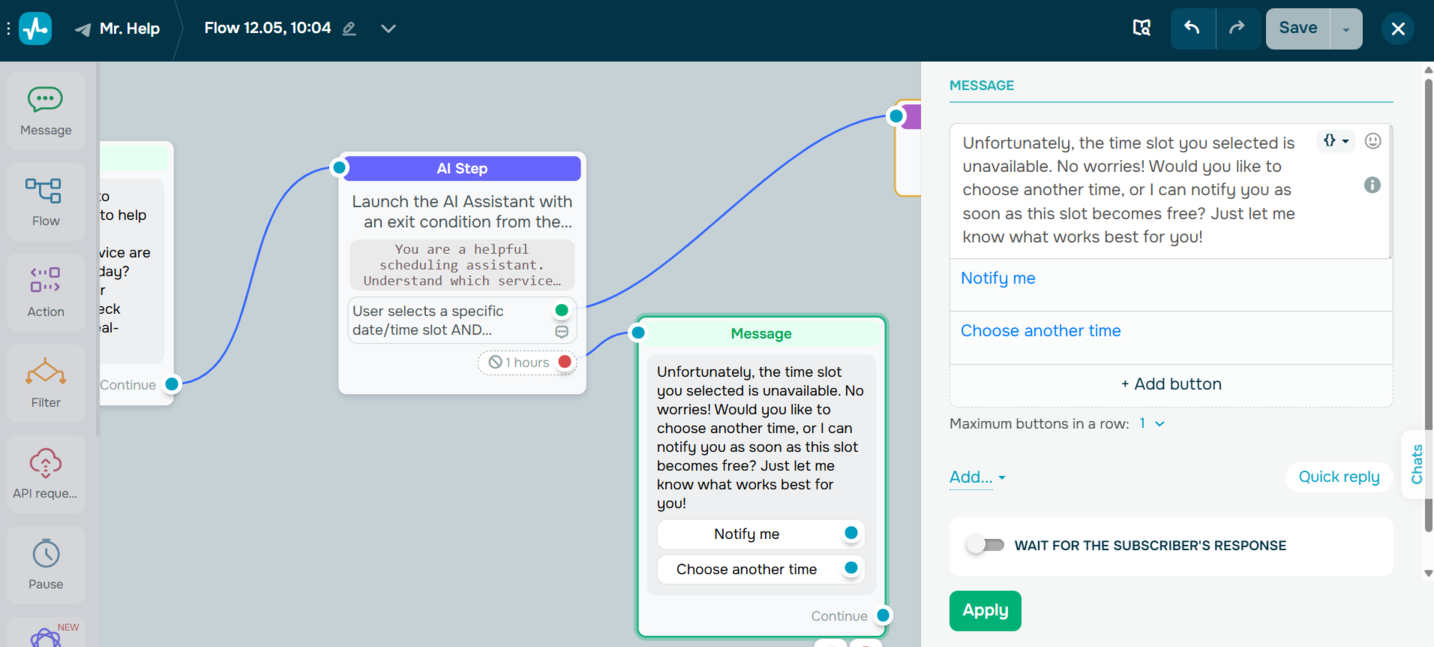
Task: Select the Message block in sidebar
Action: [x=46, y=110]
